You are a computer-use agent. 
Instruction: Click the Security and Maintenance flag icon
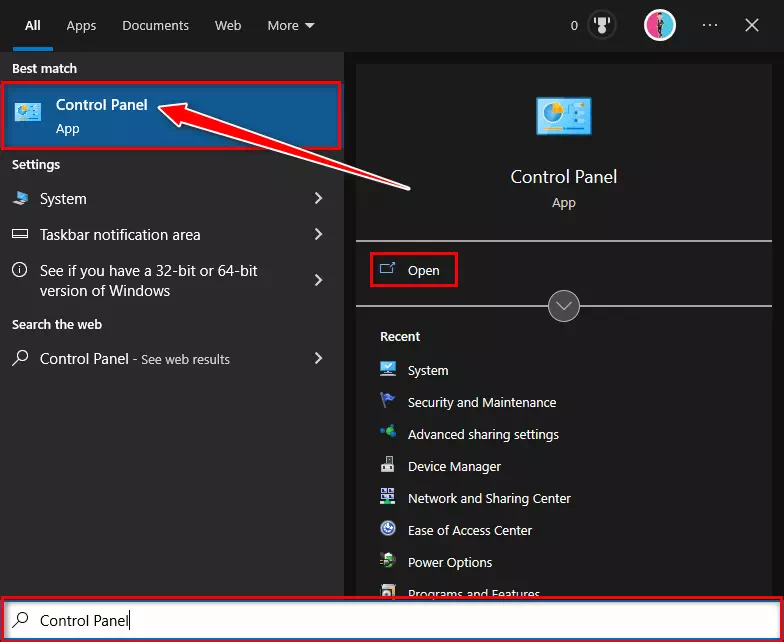point(388,400)
